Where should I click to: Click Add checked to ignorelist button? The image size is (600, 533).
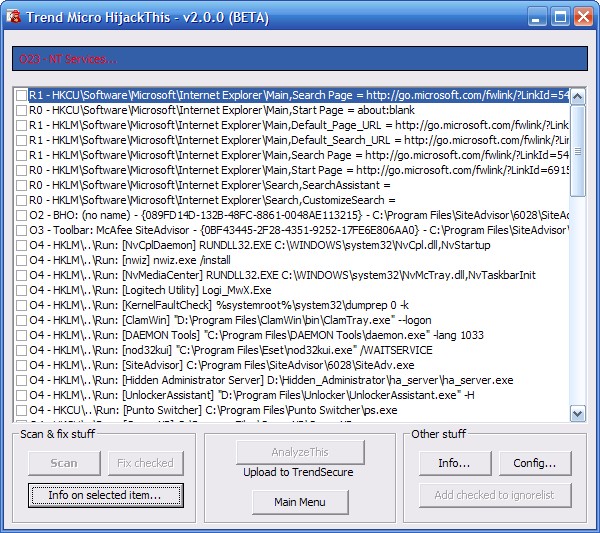(x=495, y=495)
